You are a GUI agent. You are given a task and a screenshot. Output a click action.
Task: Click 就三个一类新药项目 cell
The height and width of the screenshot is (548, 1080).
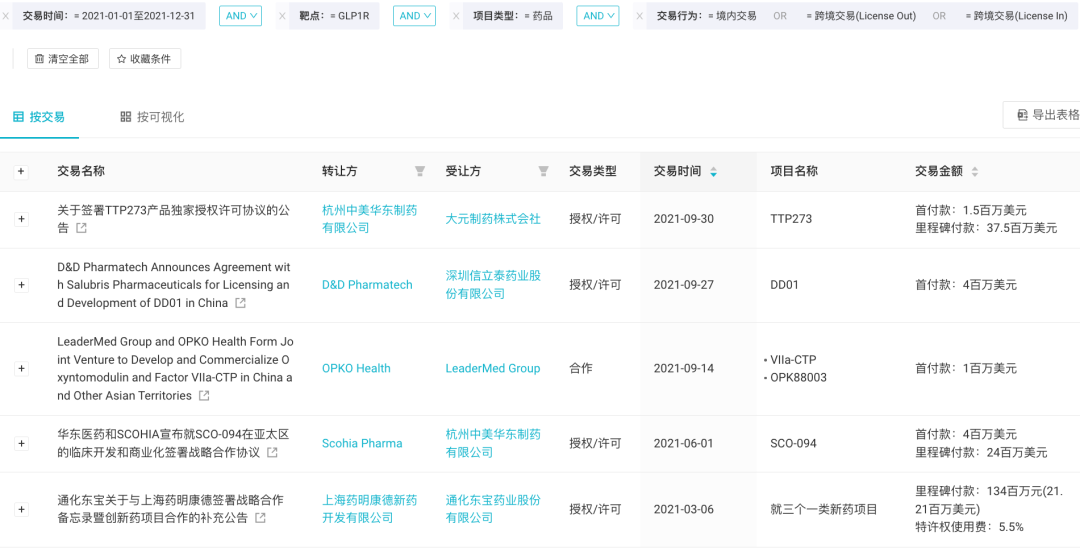tap(824, 509)
